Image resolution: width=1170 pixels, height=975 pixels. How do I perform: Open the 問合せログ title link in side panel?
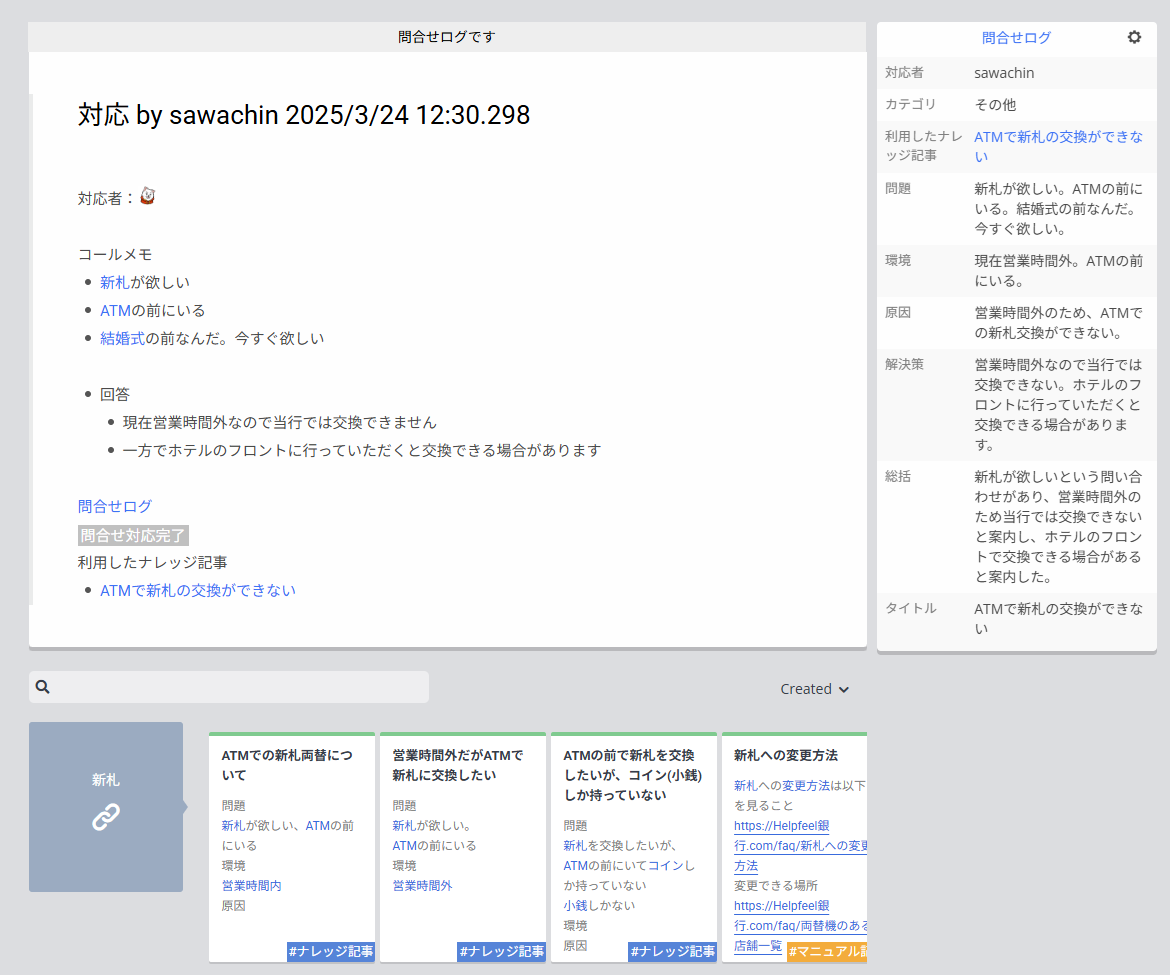point(1016,38)
